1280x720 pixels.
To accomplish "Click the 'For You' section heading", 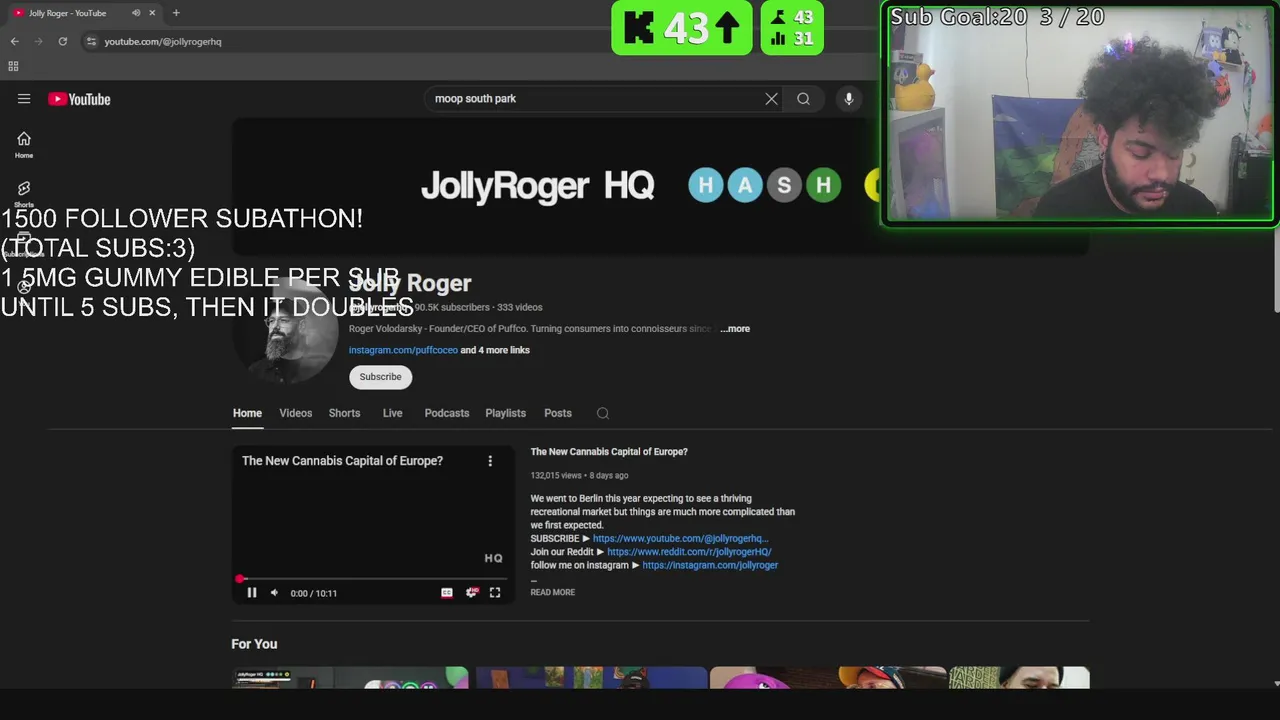I will (x=254, y=644).
